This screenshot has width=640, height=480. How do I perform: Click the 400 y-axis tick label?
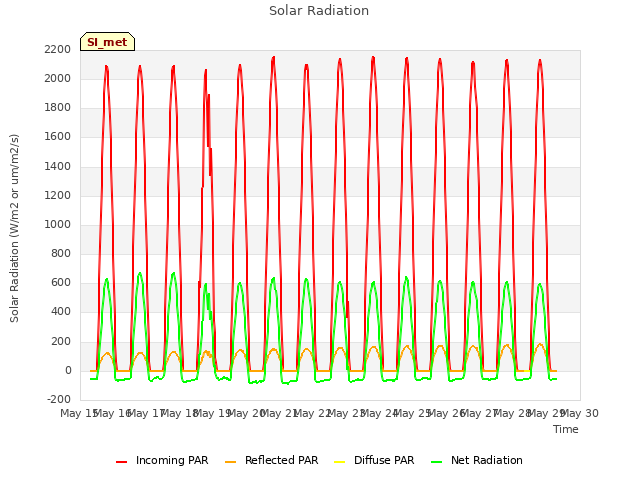tap(61, 312)
